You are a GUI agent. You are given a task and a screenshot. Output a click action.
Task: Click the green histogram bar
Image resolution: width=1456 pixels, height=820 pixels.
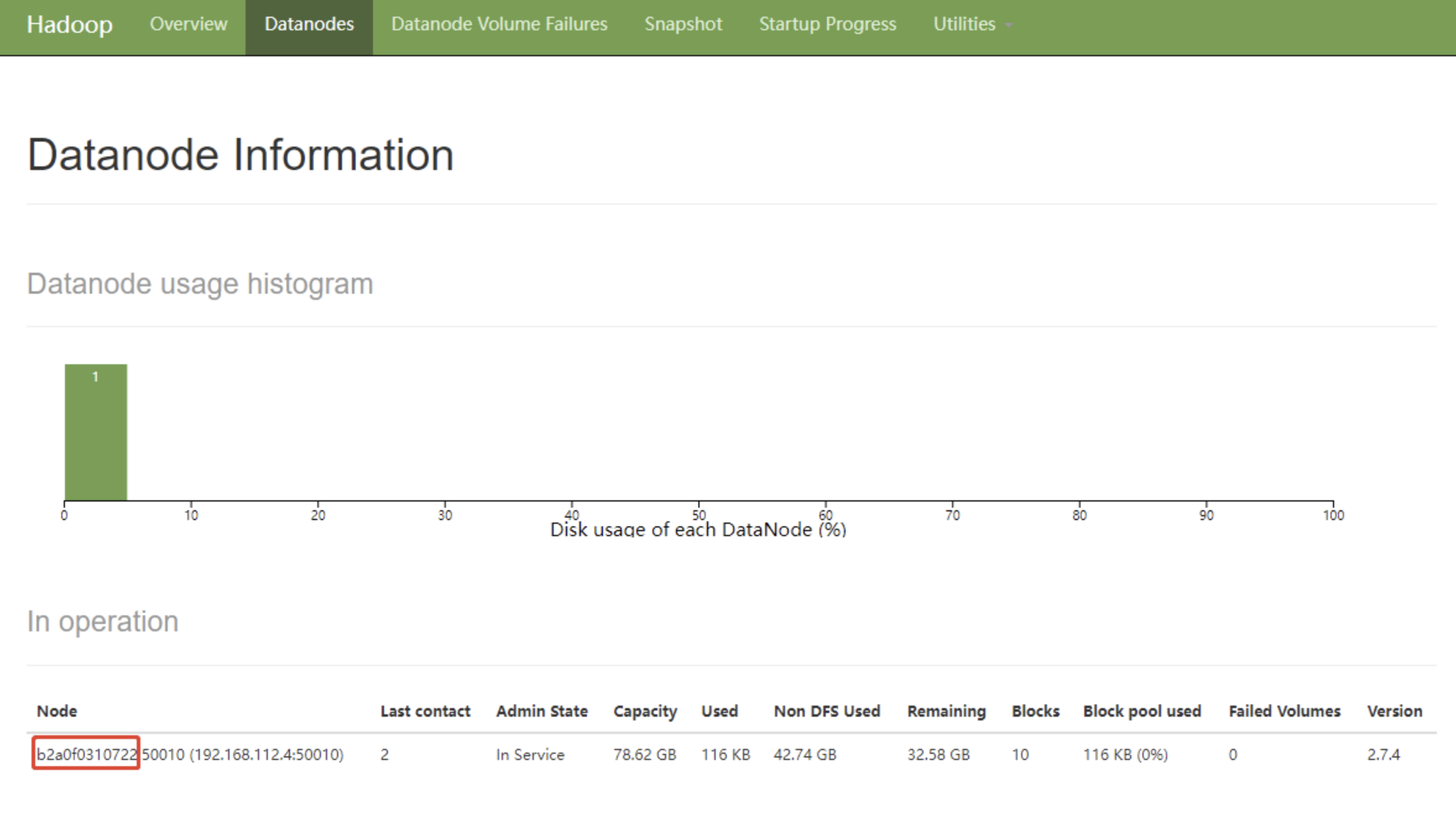pyautogui.click(x=96, y=432)
